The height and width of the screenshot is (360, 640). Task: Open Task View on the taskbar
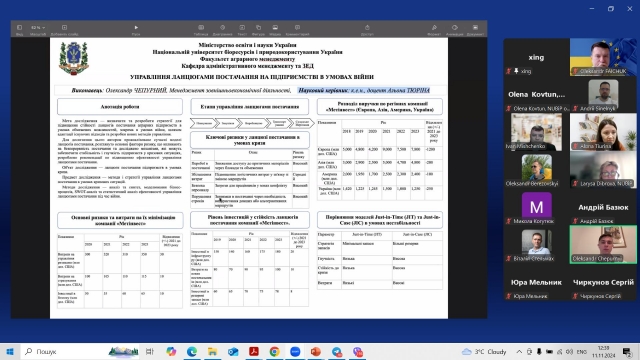150,351
